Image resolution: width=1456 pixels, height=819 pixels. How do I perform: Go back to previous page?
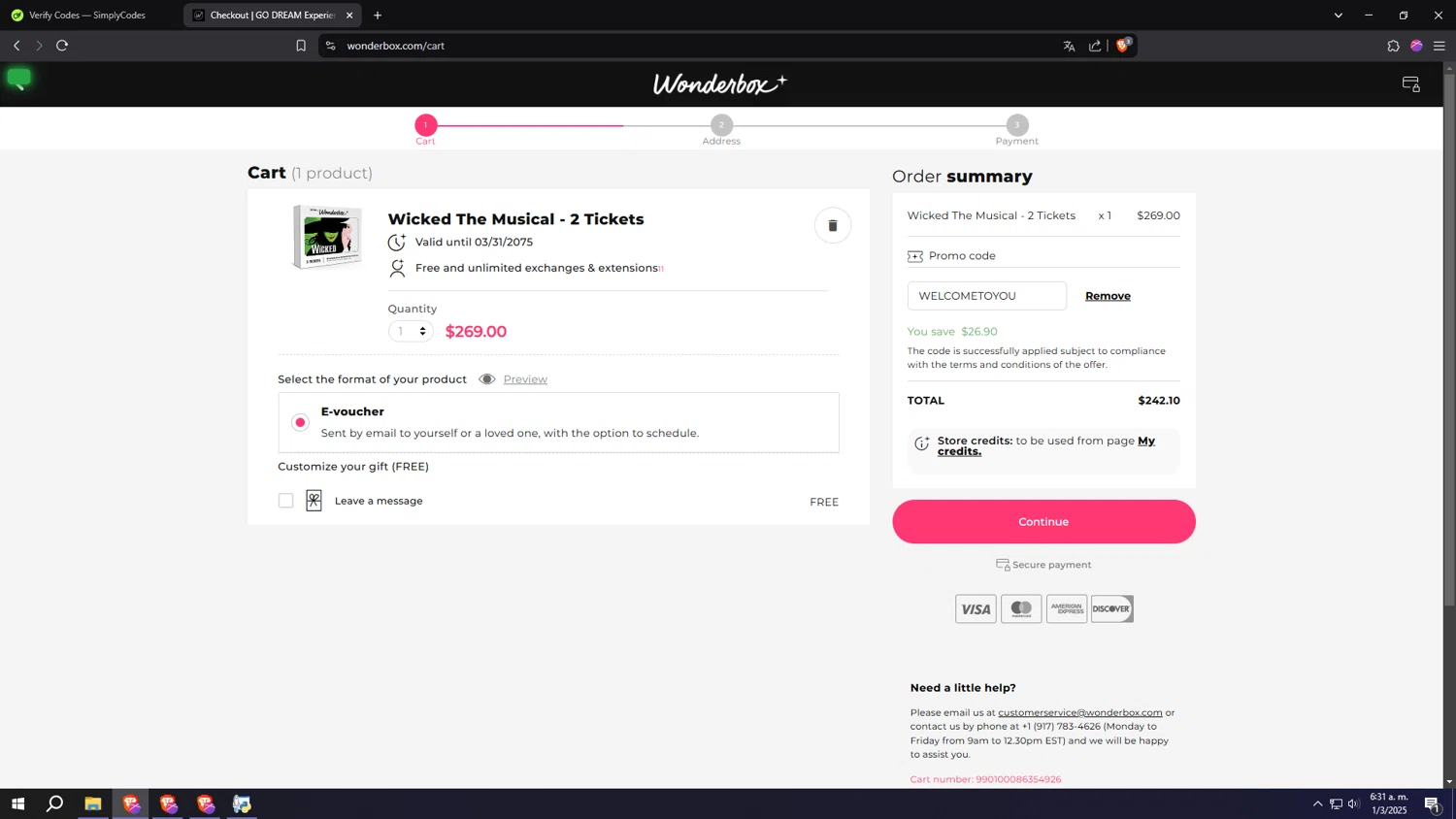pyautogui.click(x=17, y=46)
